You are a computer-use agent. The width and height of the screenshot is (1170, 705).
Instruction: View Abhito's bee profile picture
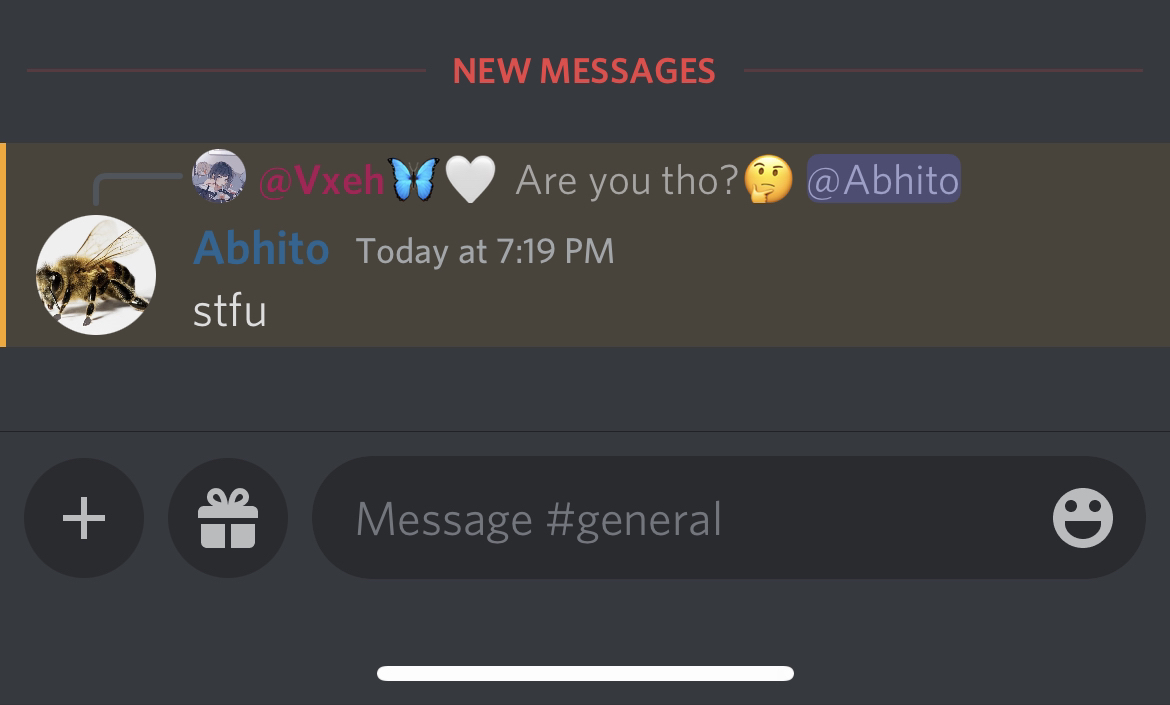(96, 275)
